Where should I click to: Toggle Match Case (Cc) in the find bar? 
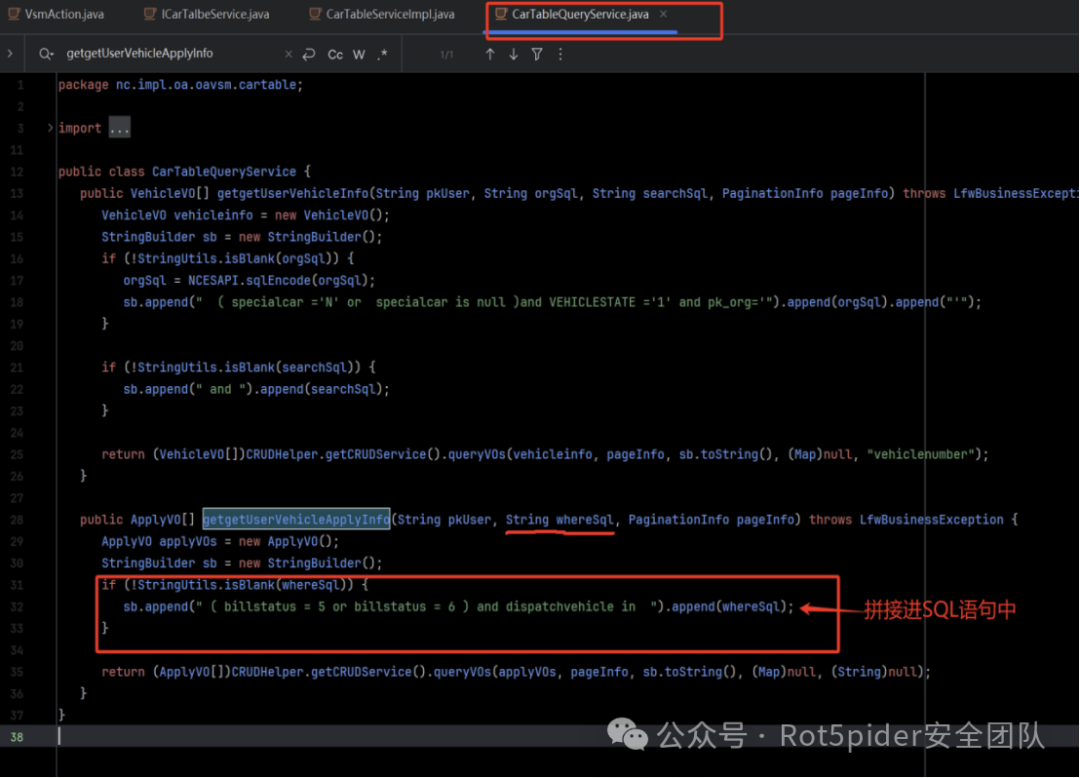click(335, 54)
